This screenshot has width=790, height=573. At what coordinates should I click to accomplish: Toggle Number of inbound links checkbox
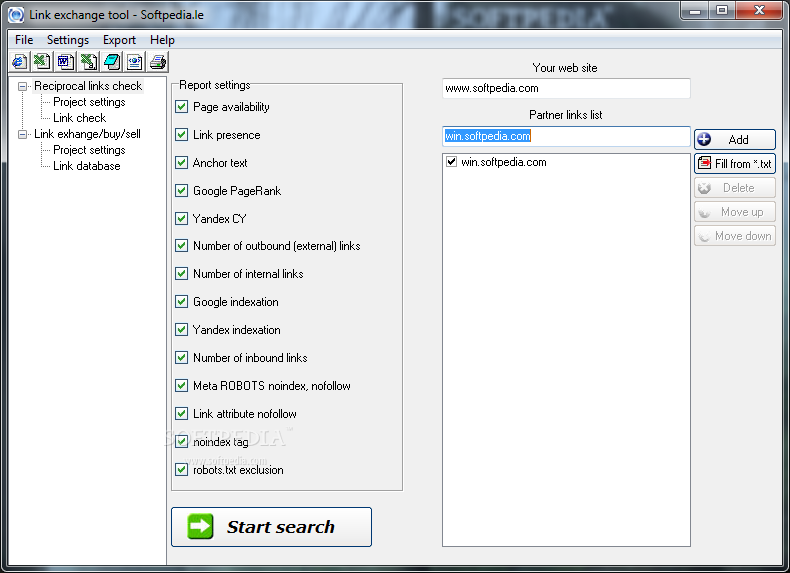(x=181, y=358)
